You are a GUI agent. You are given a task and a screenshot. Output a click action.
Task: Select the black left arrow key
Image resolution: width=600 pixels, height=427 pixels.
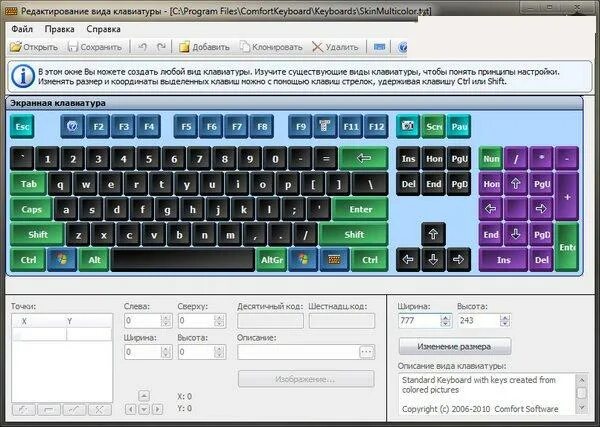click(x=408, y=259)
